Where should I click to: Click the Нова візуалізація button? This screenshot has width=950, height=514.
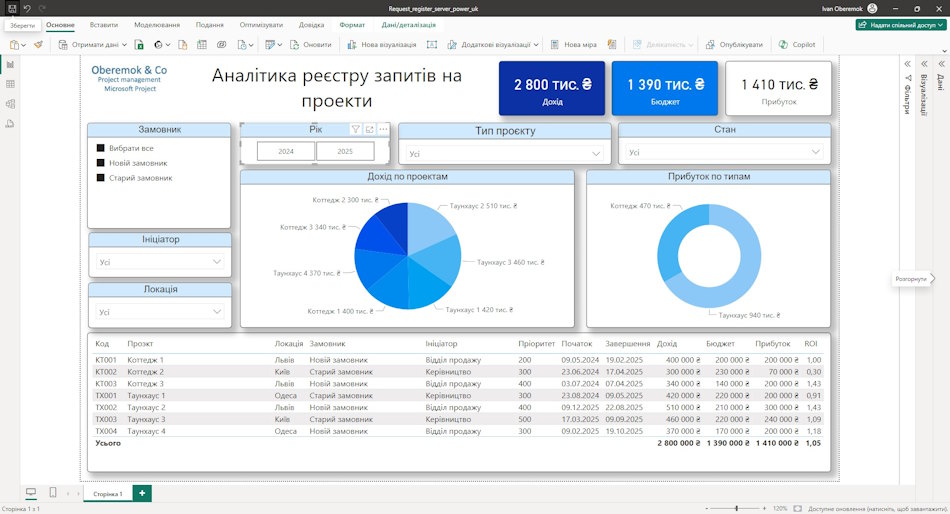click(x=382, y=44)
